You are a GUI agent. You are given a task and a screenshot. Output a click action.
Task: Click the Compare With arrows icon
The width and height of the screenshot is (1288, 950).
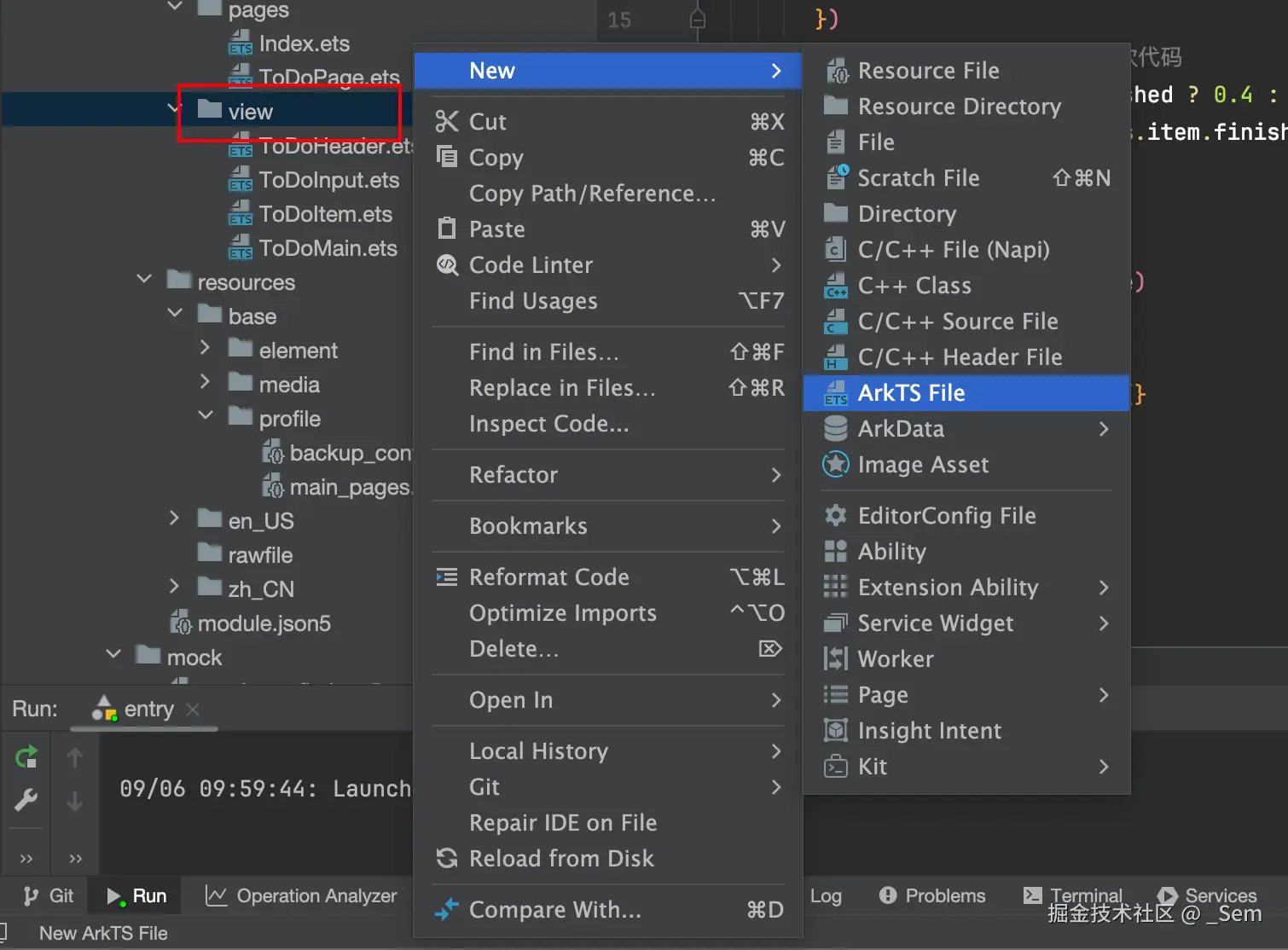point(447,910)
